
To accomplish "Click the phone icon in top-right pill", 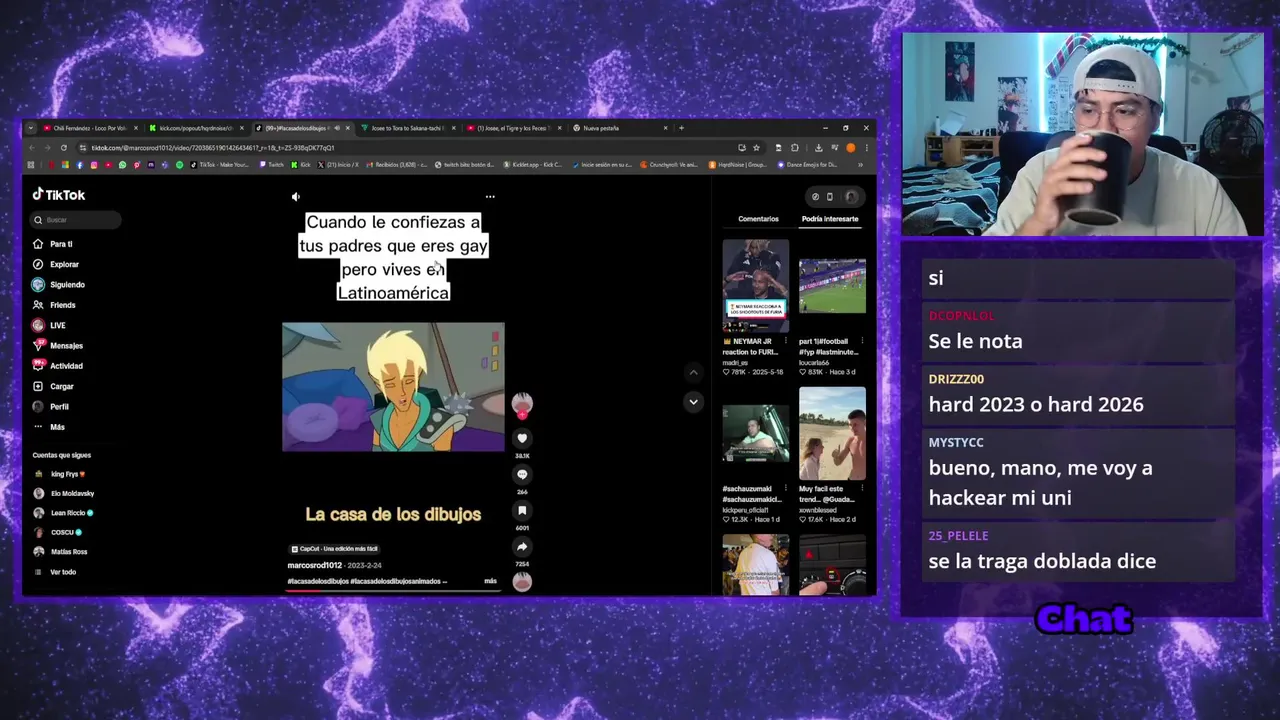I will pyautogui.click(x=829, y=197).
